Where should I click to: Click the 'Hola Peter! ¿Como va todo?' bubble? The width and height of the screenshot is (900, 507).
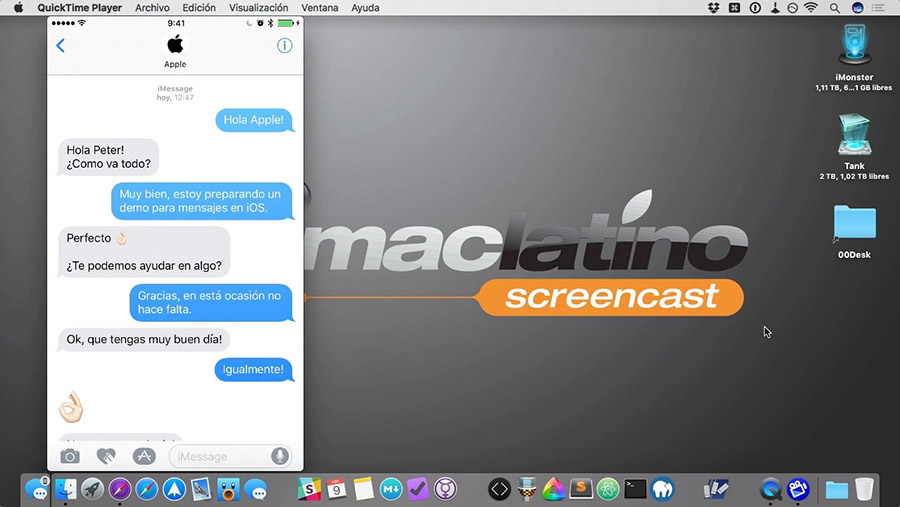108,157
